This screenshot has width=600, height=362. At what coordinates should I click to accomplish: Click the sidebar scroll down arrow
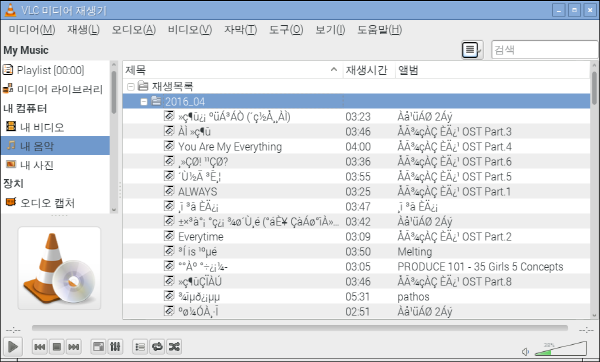point(114,210)
